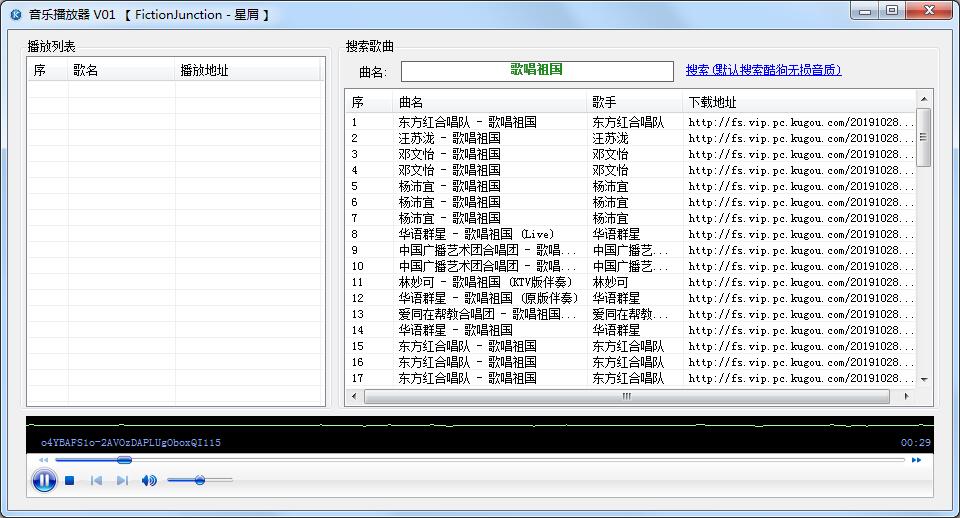Click the song name search field
This screenshot has height=518, width=960.
537,71
